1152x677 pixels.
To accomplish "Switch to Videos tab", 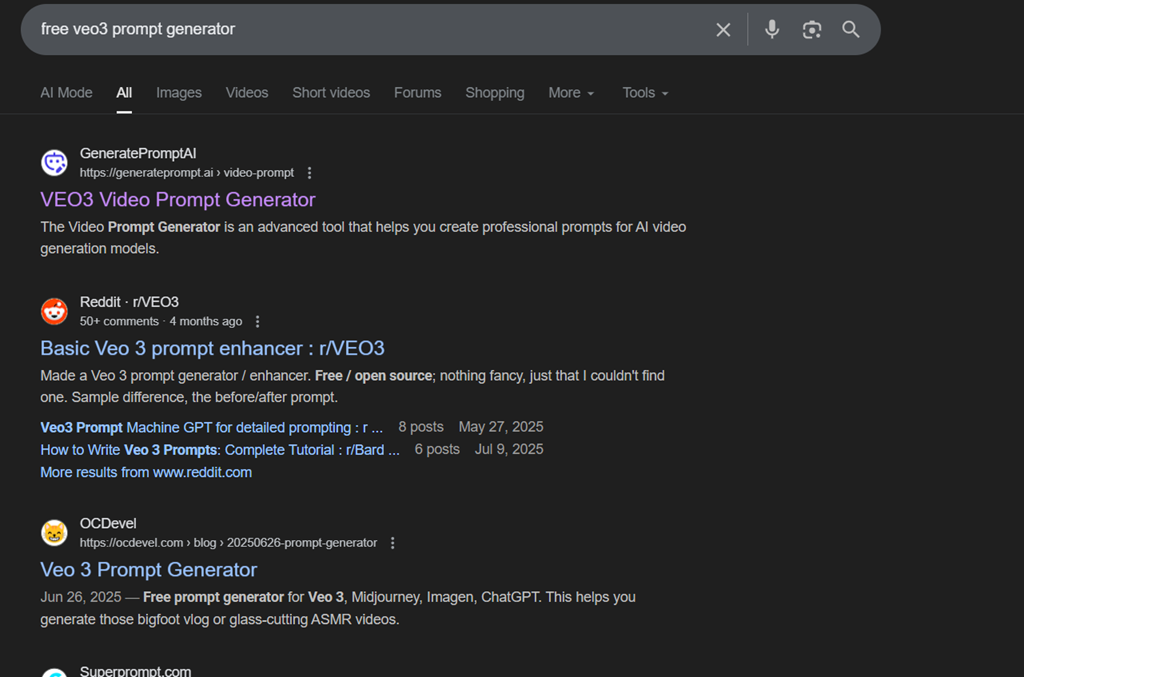I will coord(247,93).
